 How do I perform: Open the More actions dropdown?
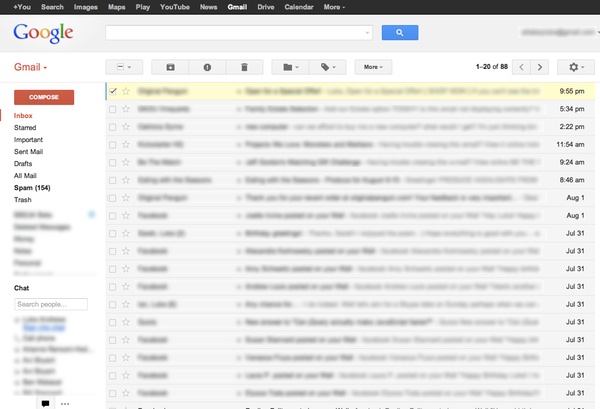click(x=373, y=67)
